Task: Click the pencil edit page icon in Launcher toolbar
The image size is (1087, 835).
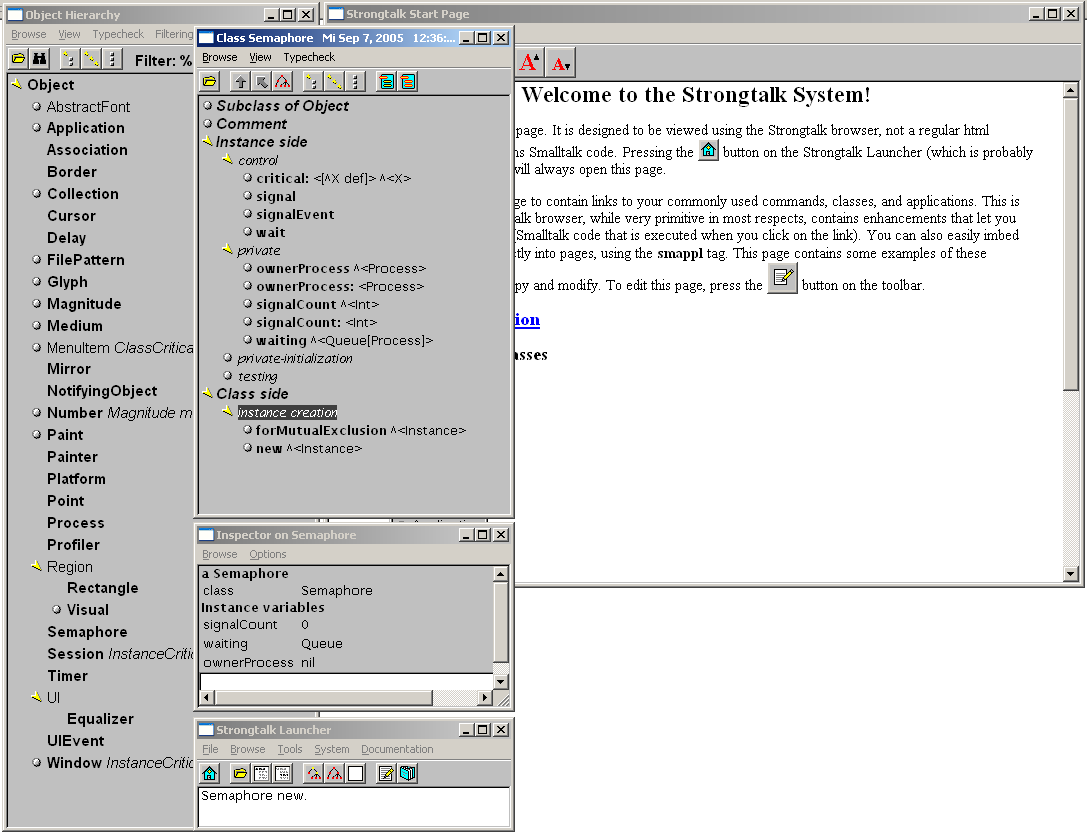Action: point(386,773)
